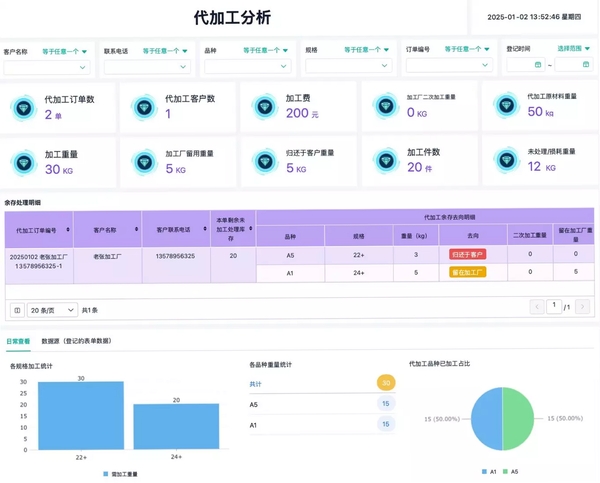Viewport: 600px width, 483px height.
Task: Click the A5 品种 table cell
Action: [x=290, y=255]
